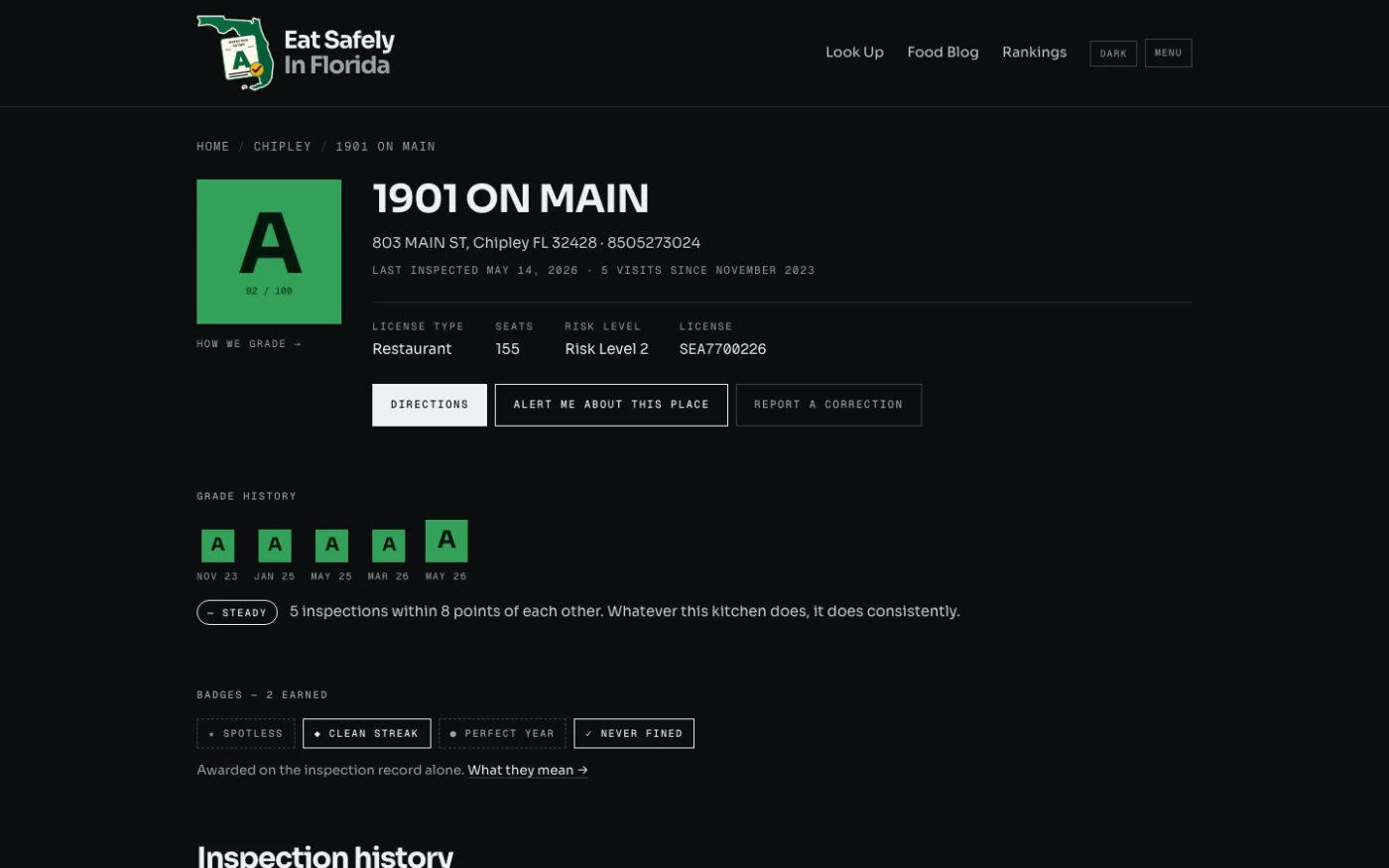1389x868 pixels.
Task: Click the DIRECTIONS button
Action: tap(430, 405)
